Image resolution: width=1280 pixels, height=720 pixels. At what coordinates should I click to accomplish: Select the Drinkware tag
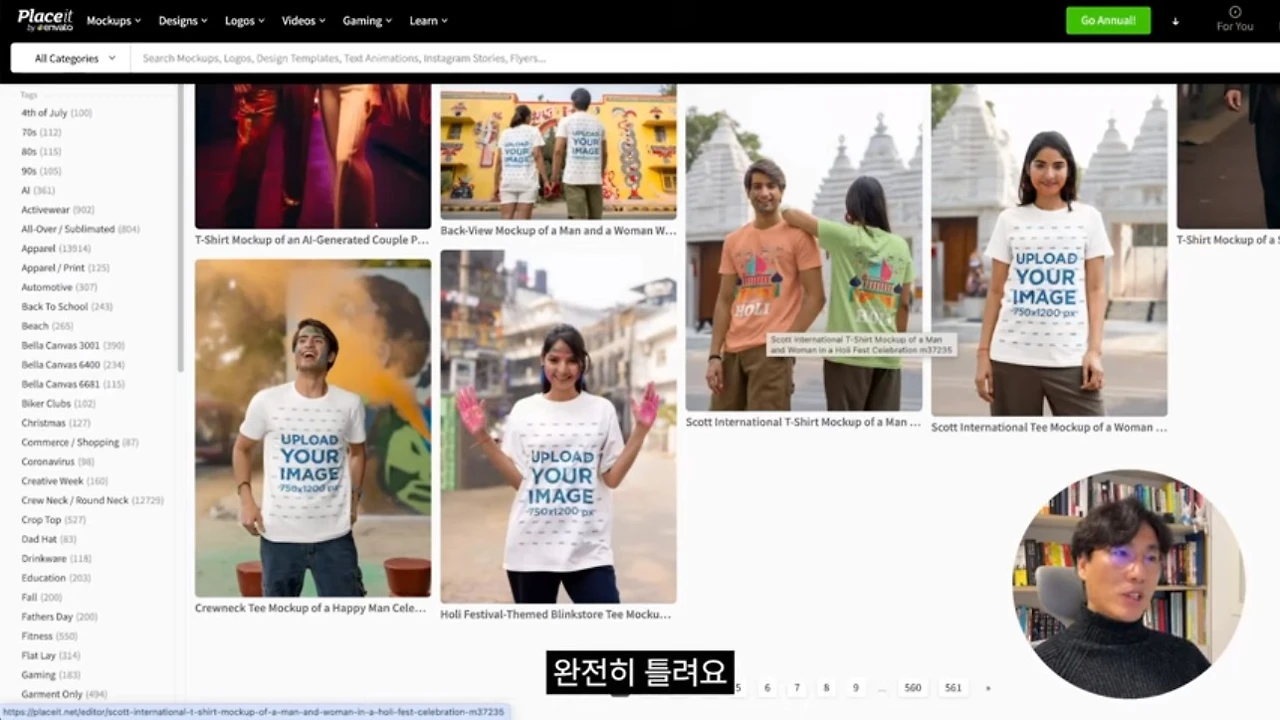pos(56,559)
